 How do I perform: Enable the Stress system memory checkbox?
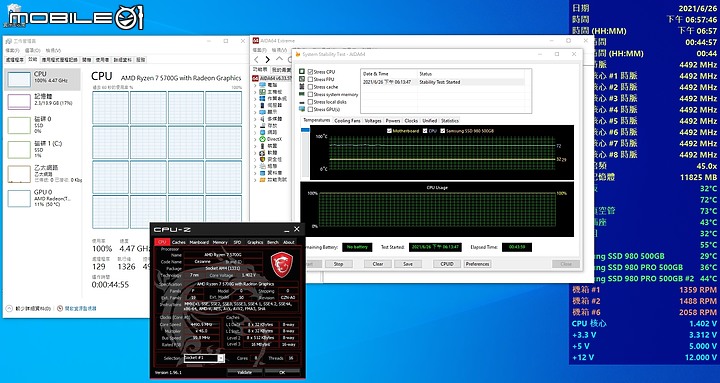tap(310, 95)
